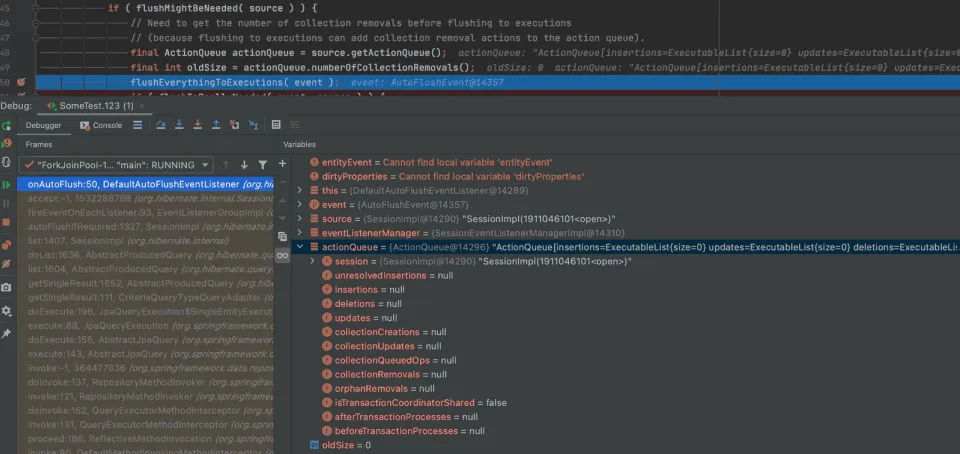The width and height of the screenshot is (960, 454).
Task: Click the copy/duplicate watch icon
Action: [x=282, y=236]
